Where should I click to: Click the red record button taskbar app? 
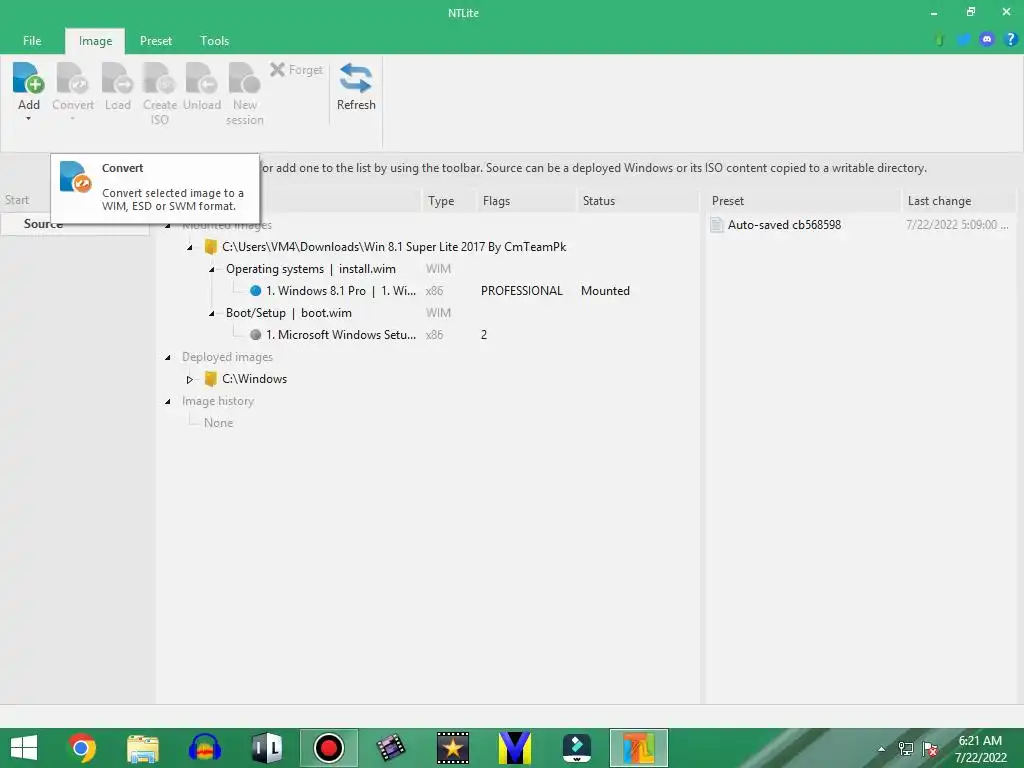pos(328,748)
